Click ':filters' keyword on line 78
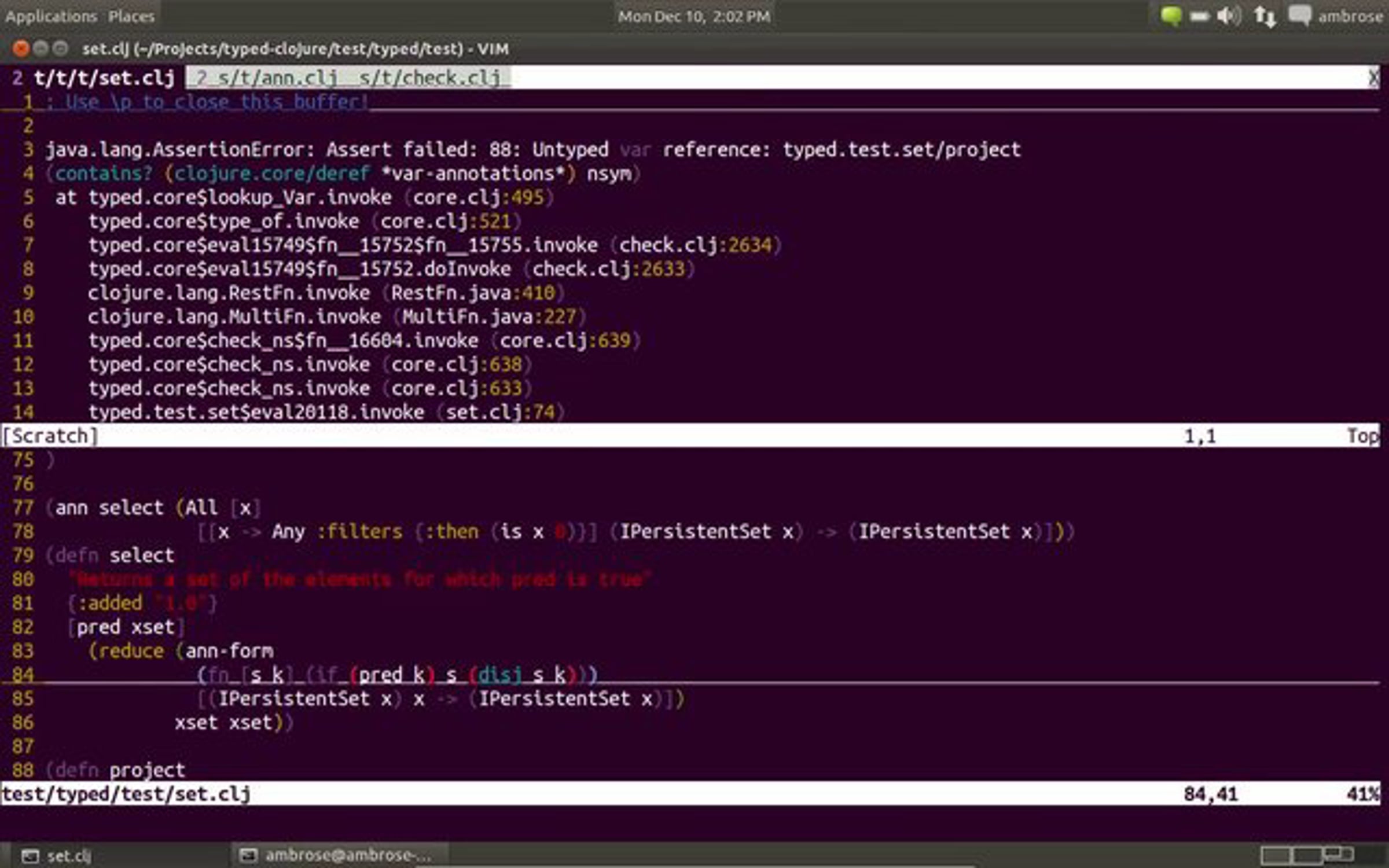This screenshot has width=1389, height=868. click(359, 531)
